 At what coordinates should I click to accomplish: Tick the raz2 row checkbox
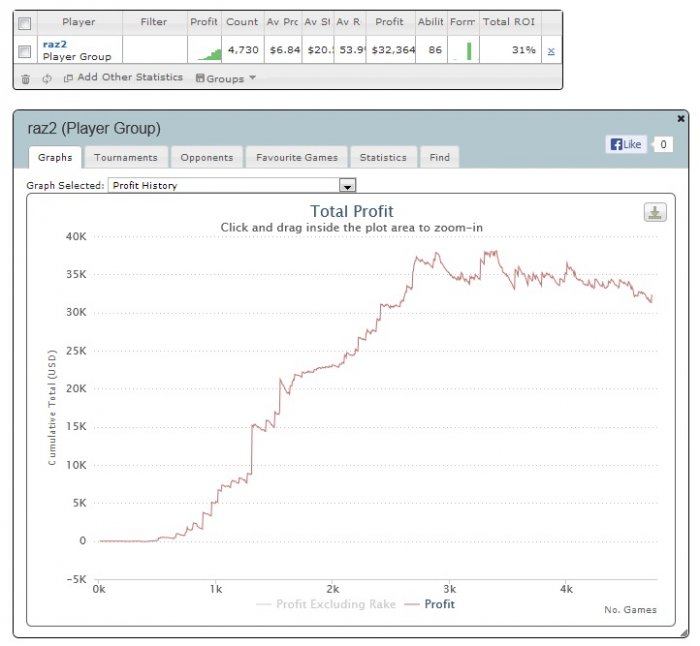25,51
